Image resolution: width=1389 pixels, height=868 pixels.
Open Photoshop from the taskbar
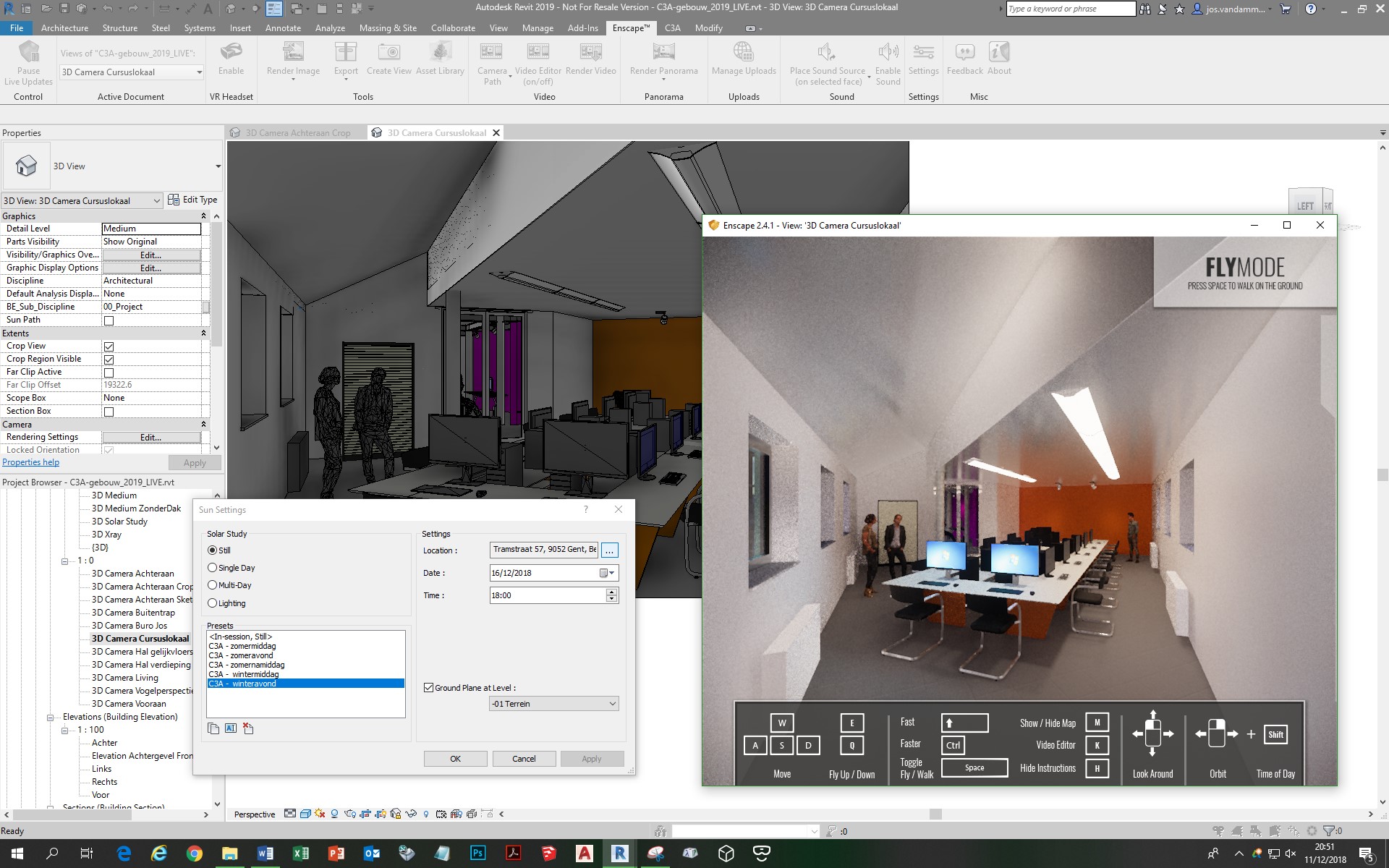click(477, 854)
